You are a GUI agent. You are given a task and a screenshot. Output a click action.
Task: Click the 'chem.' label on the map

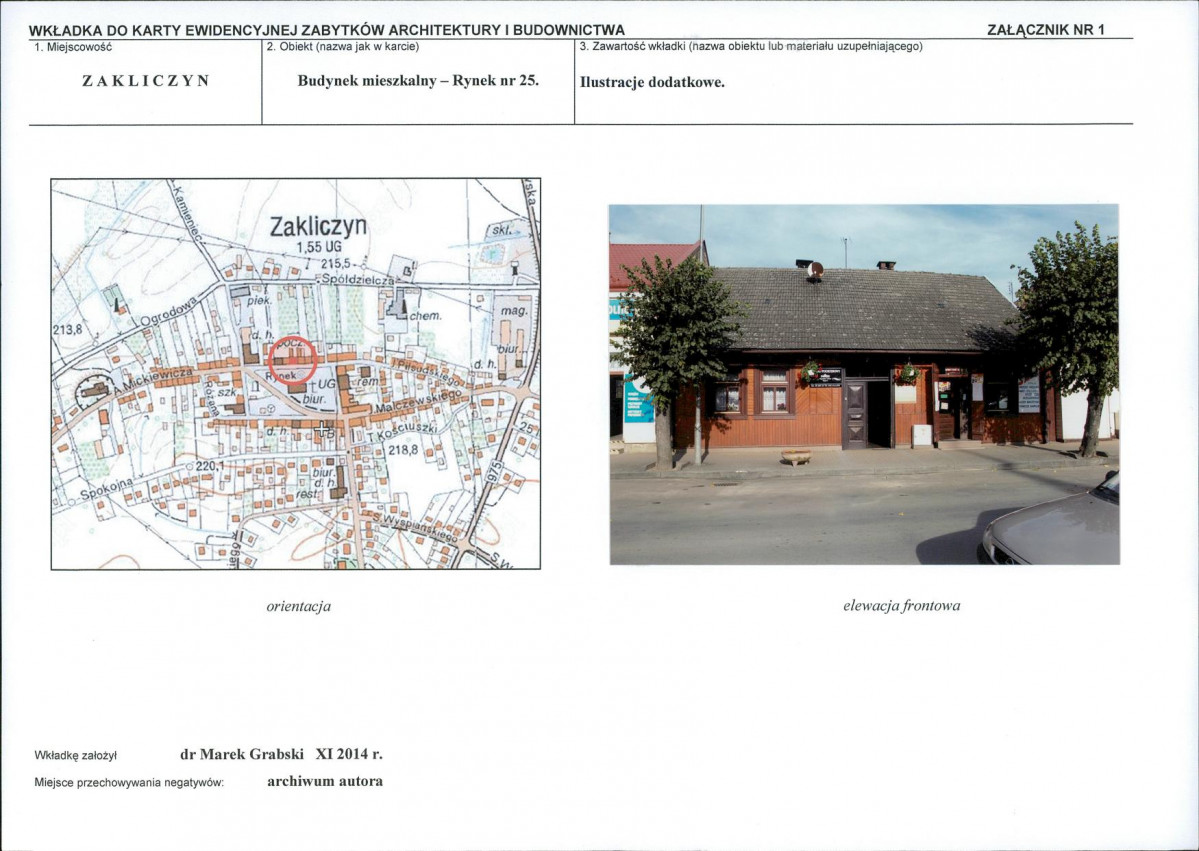426,315
